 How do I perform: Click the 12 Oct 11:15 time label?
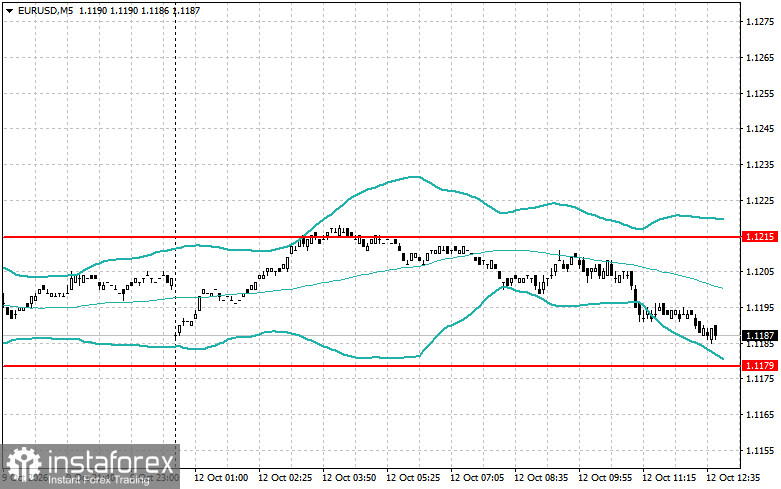coord(669,478)
